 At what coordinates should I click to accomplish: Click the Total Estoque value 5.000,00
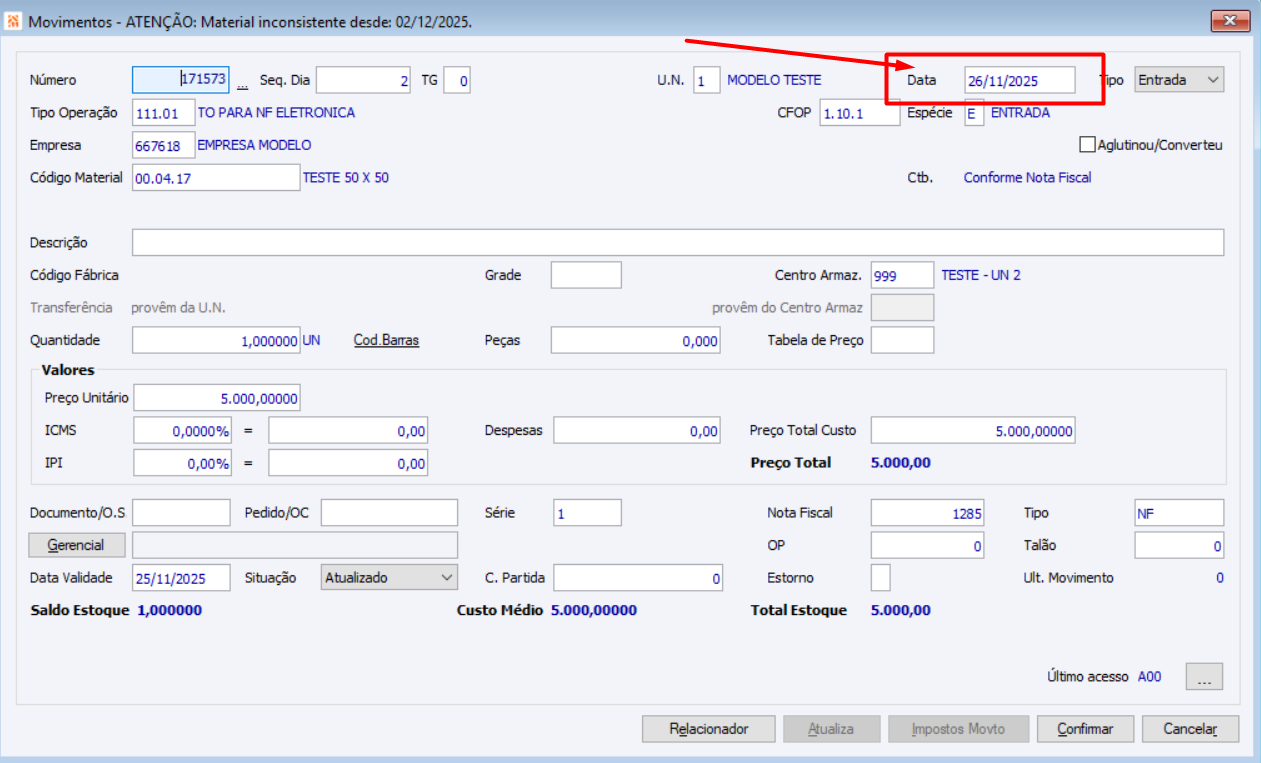tap(901, 610)
